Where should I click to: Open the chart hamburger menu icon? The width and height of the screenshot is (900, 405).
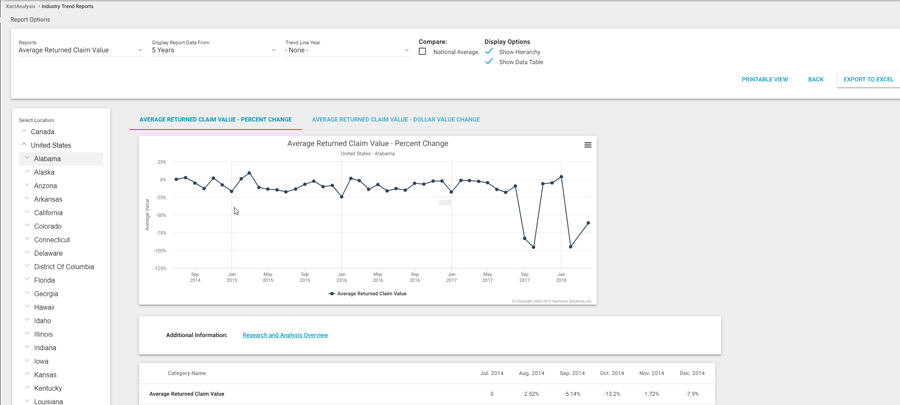pyautogui.click(x=588, y=145)
